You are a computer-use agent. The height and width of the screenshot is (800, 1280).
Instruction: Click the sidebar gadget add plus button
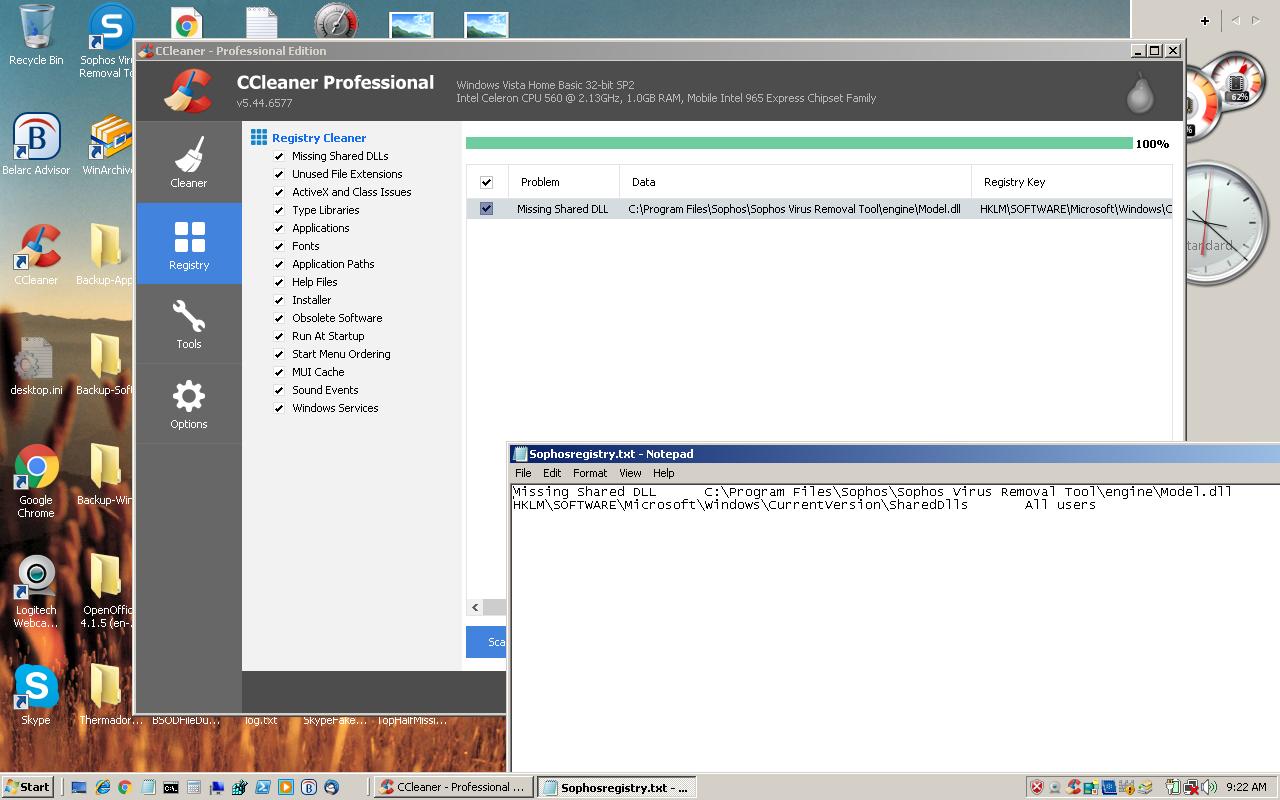(x=1205, y=20)
